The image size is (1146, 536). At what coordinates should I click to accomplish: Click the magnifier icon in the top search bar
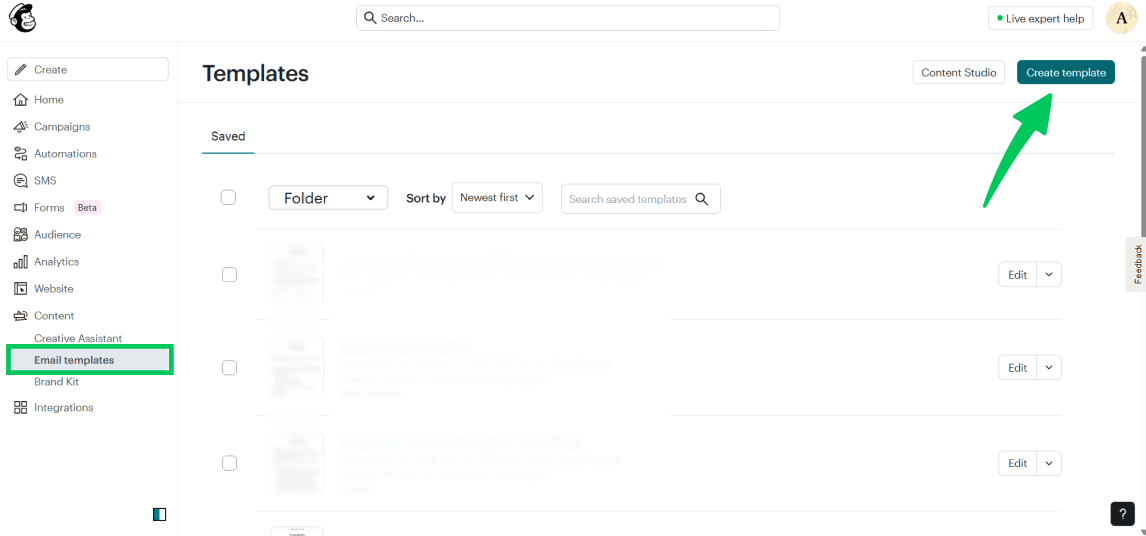point(370,18)
